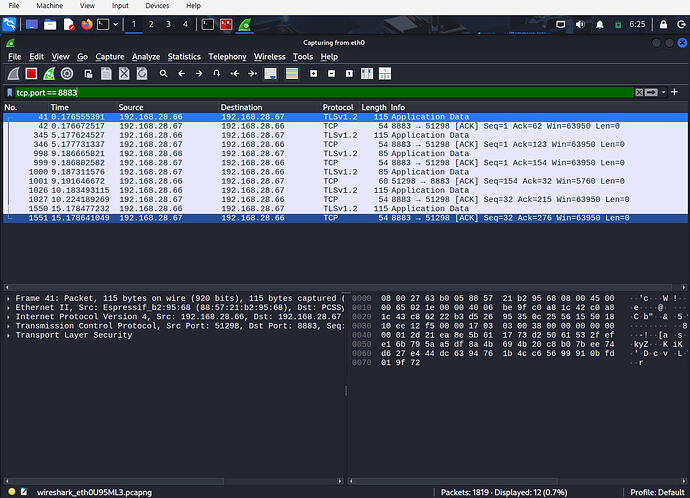The width and height of the screenshot is (690, 498).
Task: Open expert information status bar indicator
Action: point(12,492)
